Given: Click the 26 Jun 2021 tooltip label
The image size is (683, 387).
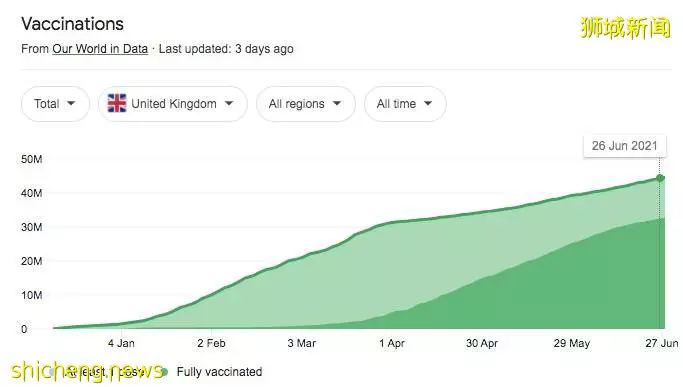Looking at the screenshot, I should click(x=625, y=146).
